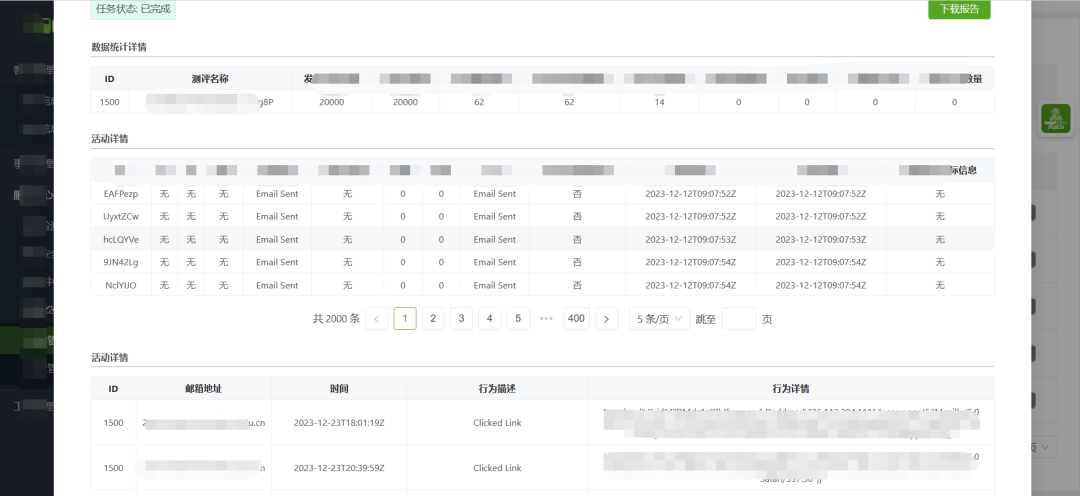The image size is (1080, 496).
Task: Click the pagination ellipsis to skip pages
Action: click(x=546, y=318)
